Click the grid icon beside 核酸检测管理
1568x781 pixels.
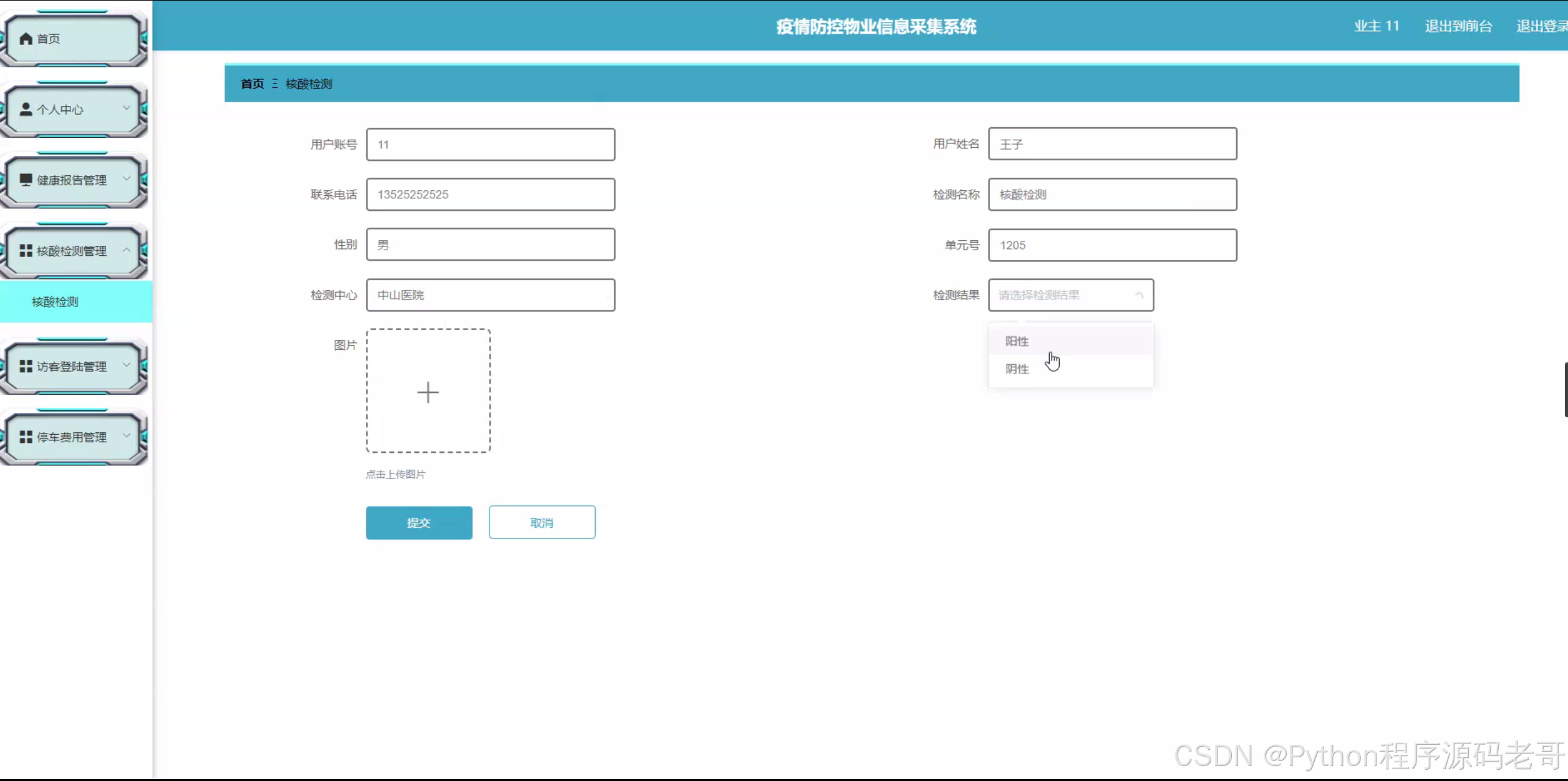click(26, 251)
